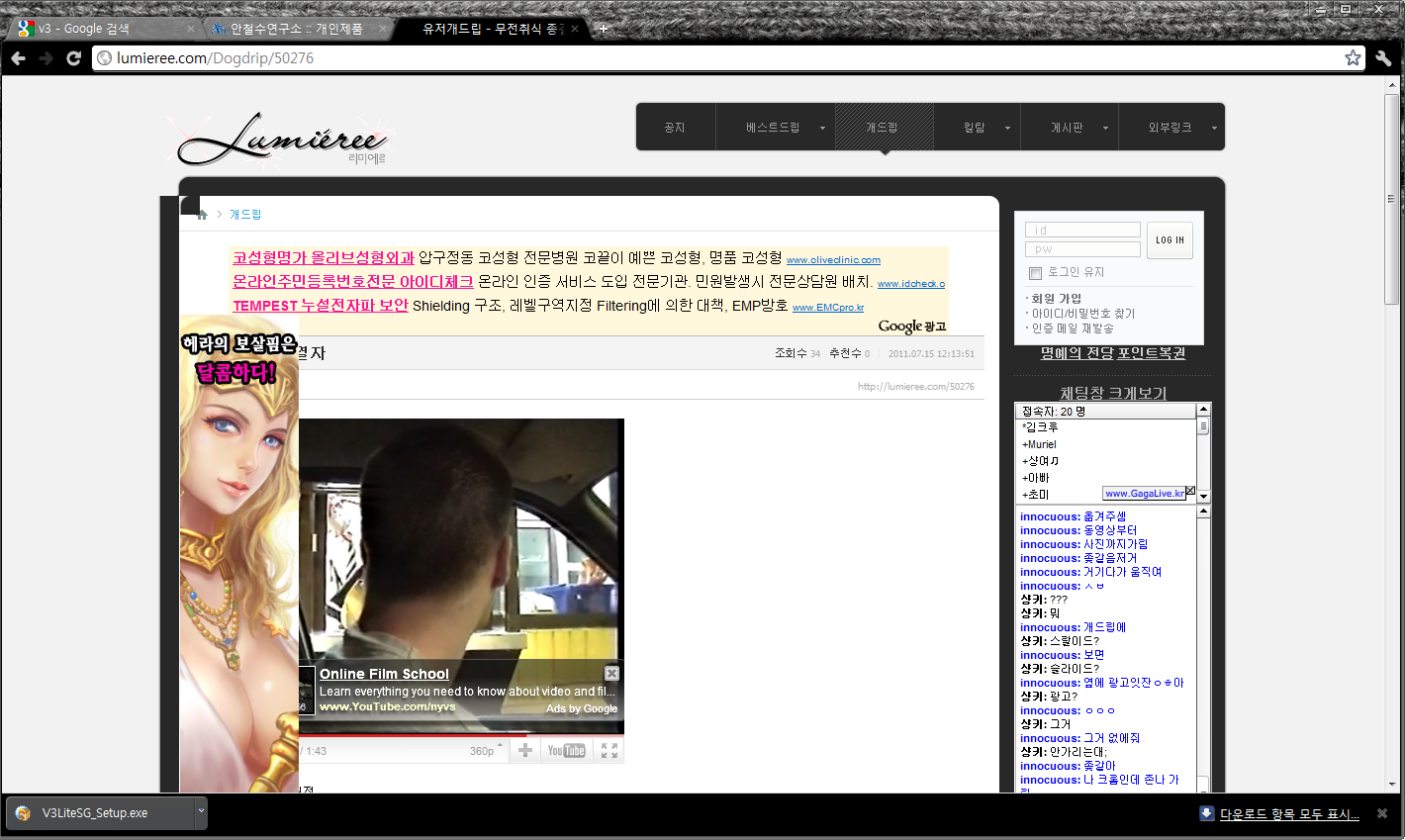Image resolution: width=1405 pixels, height=840 pixels.
Task: Open the 360p video quality selector
Action: pos(485,751)
